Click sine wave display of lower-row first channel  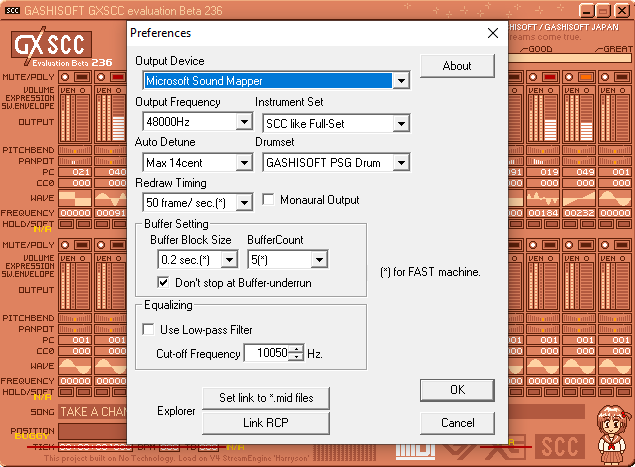(x=75, y=366)
